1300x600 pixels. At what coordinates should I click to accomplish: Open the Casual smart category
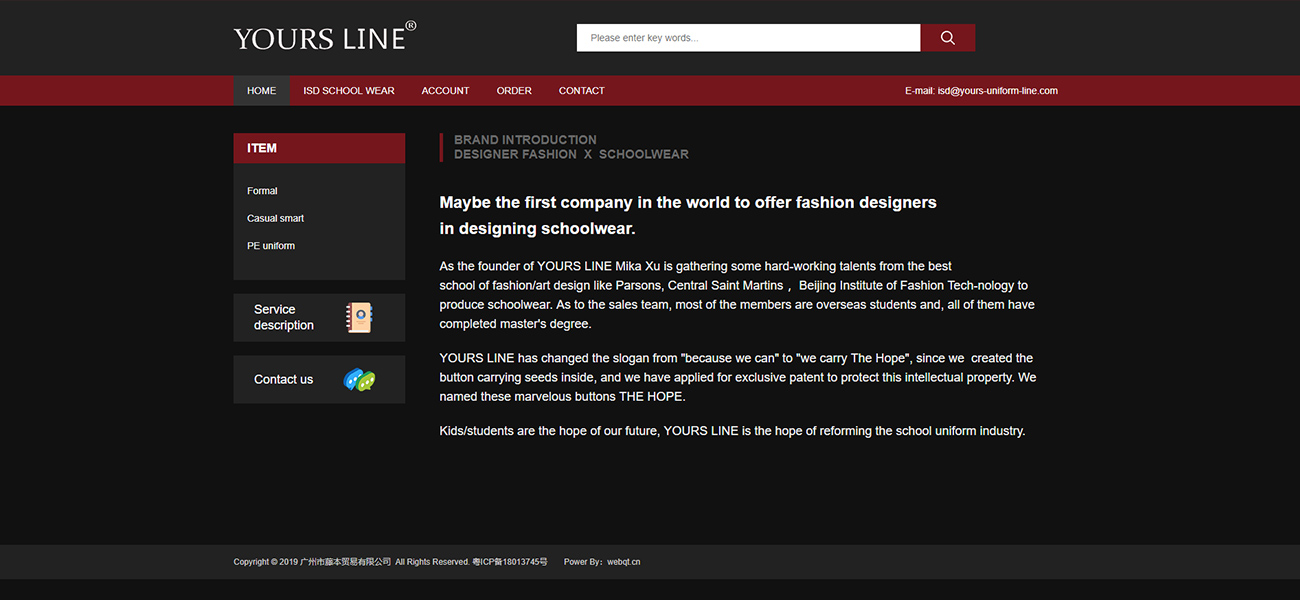click(x=275, y=218)
